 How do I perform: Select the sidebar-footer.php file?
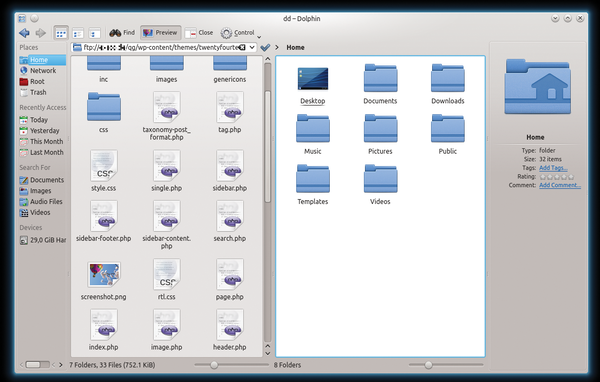pyautogui.click(x=104, y=221)
